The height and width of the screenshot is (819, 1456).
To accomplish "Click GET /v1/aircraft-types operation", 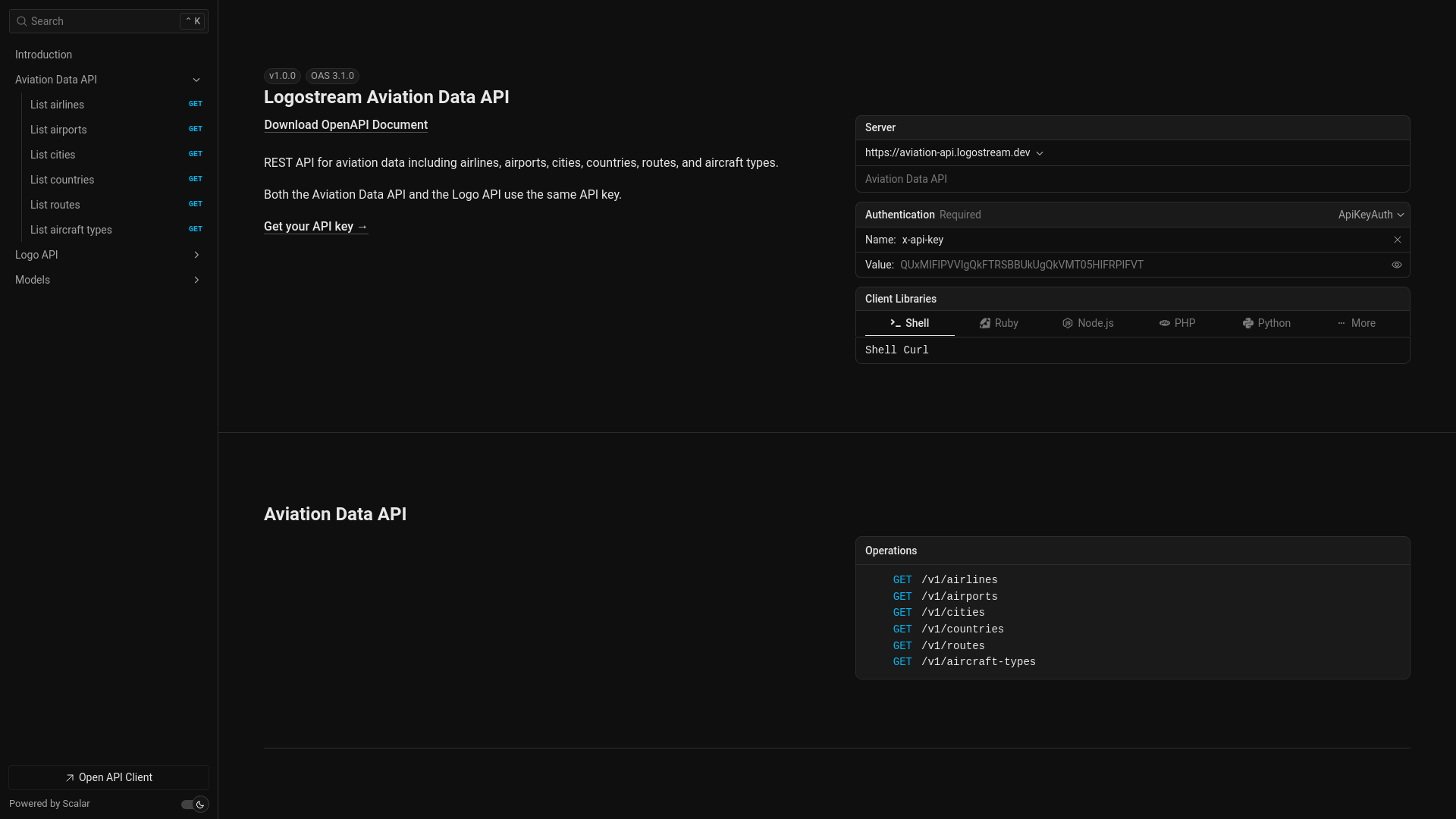I will tap(964, 662).
